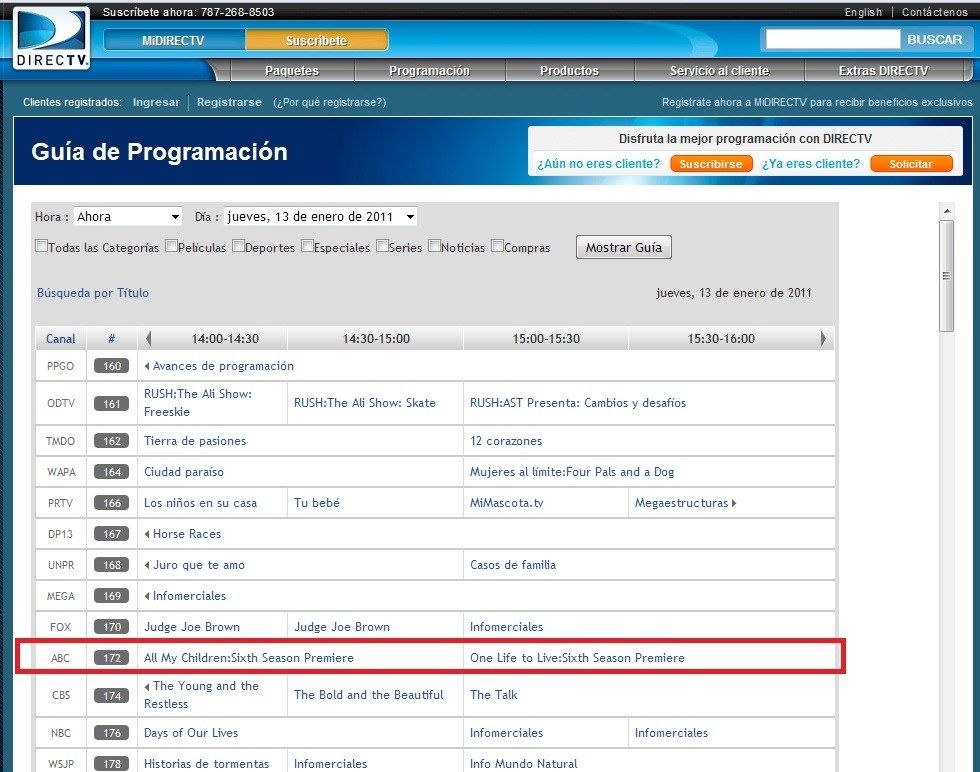980x772 pixels.
Task: Click scrollbar up arrow
Action: pos(947,211)
